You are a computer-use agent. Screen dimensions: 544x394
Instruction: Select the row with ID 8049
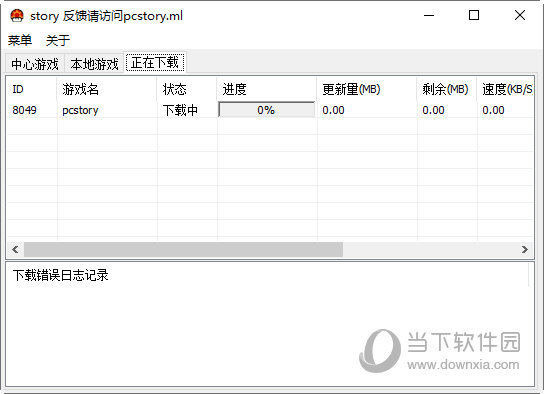click(x=270, y=110)
